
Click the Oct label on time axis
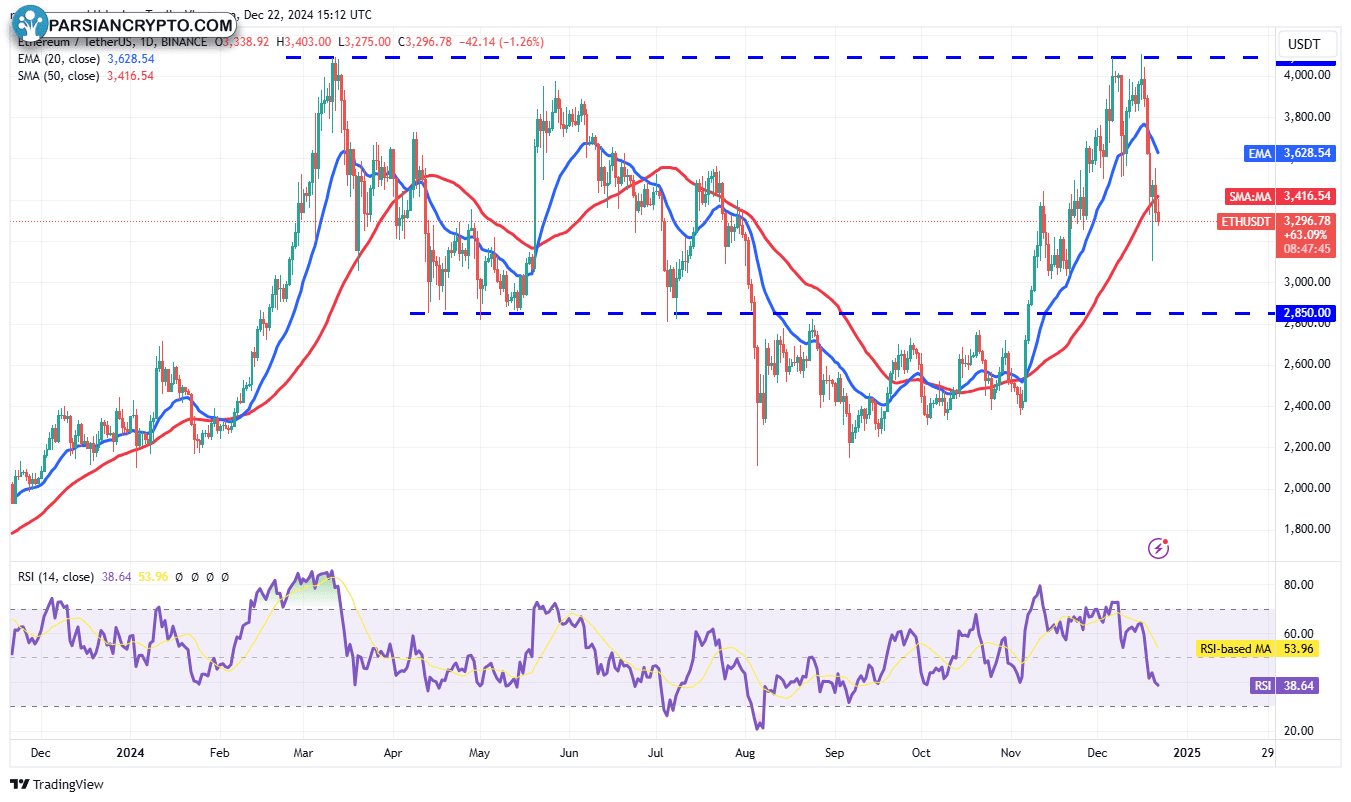[922, 751]
